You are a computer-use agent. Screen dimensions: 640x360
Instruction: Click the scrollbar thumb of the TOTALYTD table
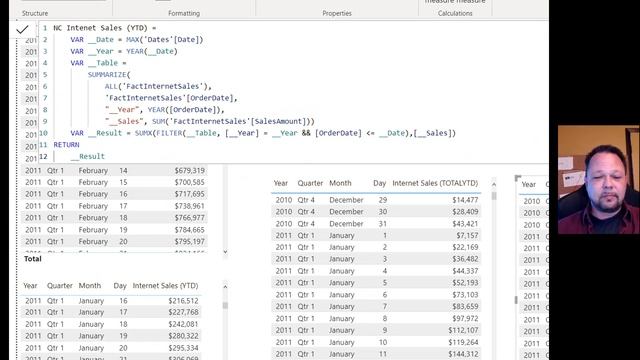(494, 196)
